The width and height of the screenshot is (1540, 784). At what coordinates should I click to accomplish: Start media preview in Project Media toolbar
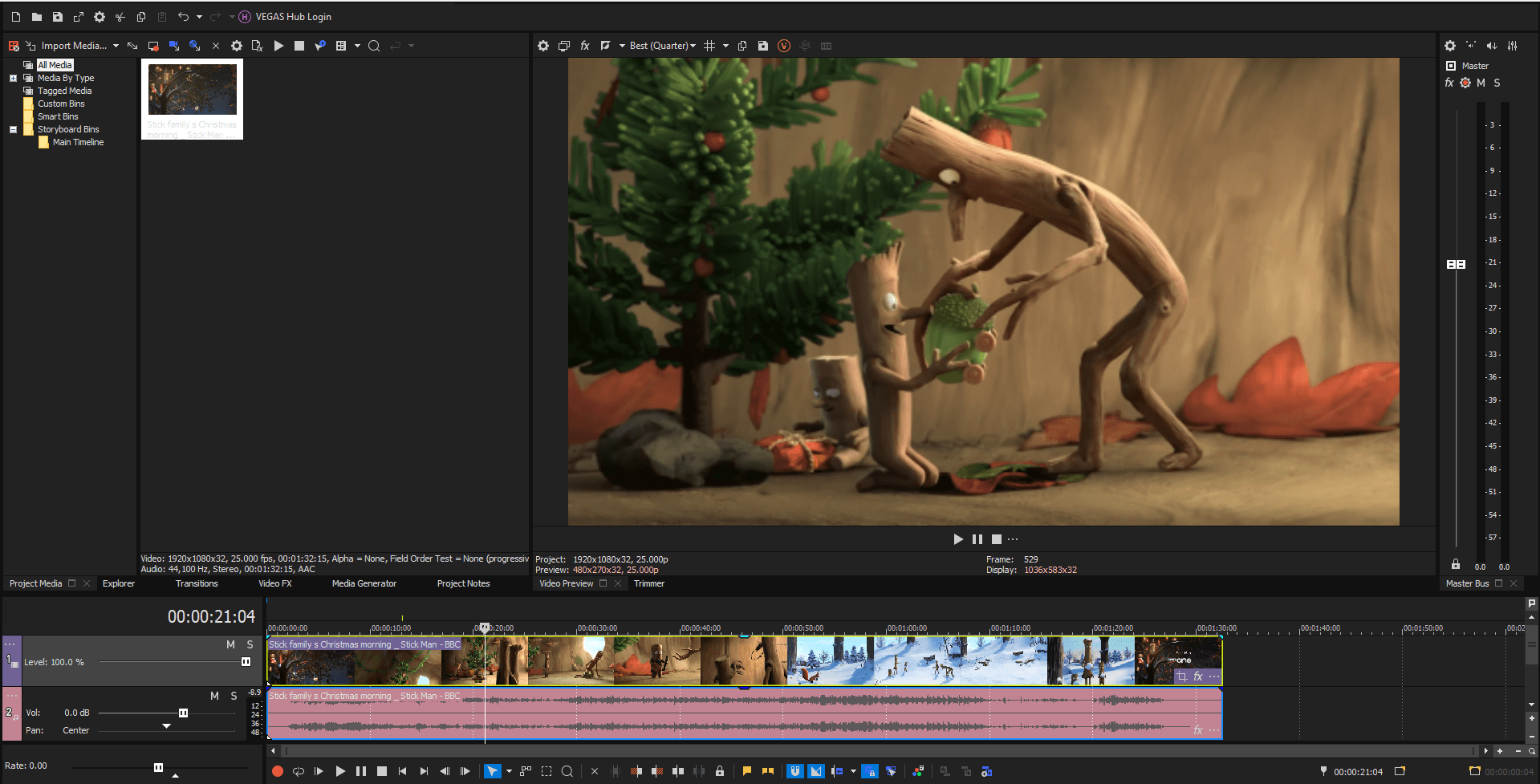click(278, 46)
